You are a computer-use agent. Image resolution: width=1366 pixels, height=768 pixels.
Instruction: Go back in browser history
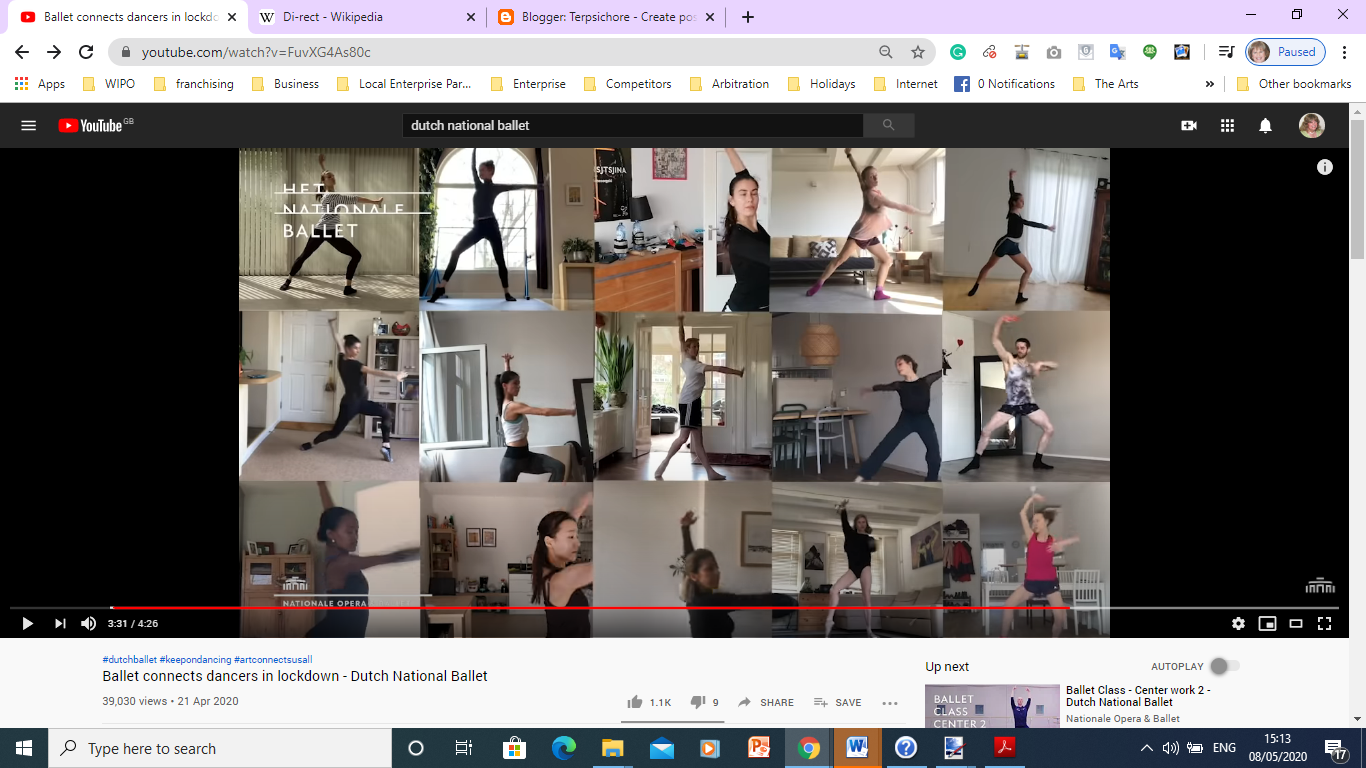click(x=22, y=52)
